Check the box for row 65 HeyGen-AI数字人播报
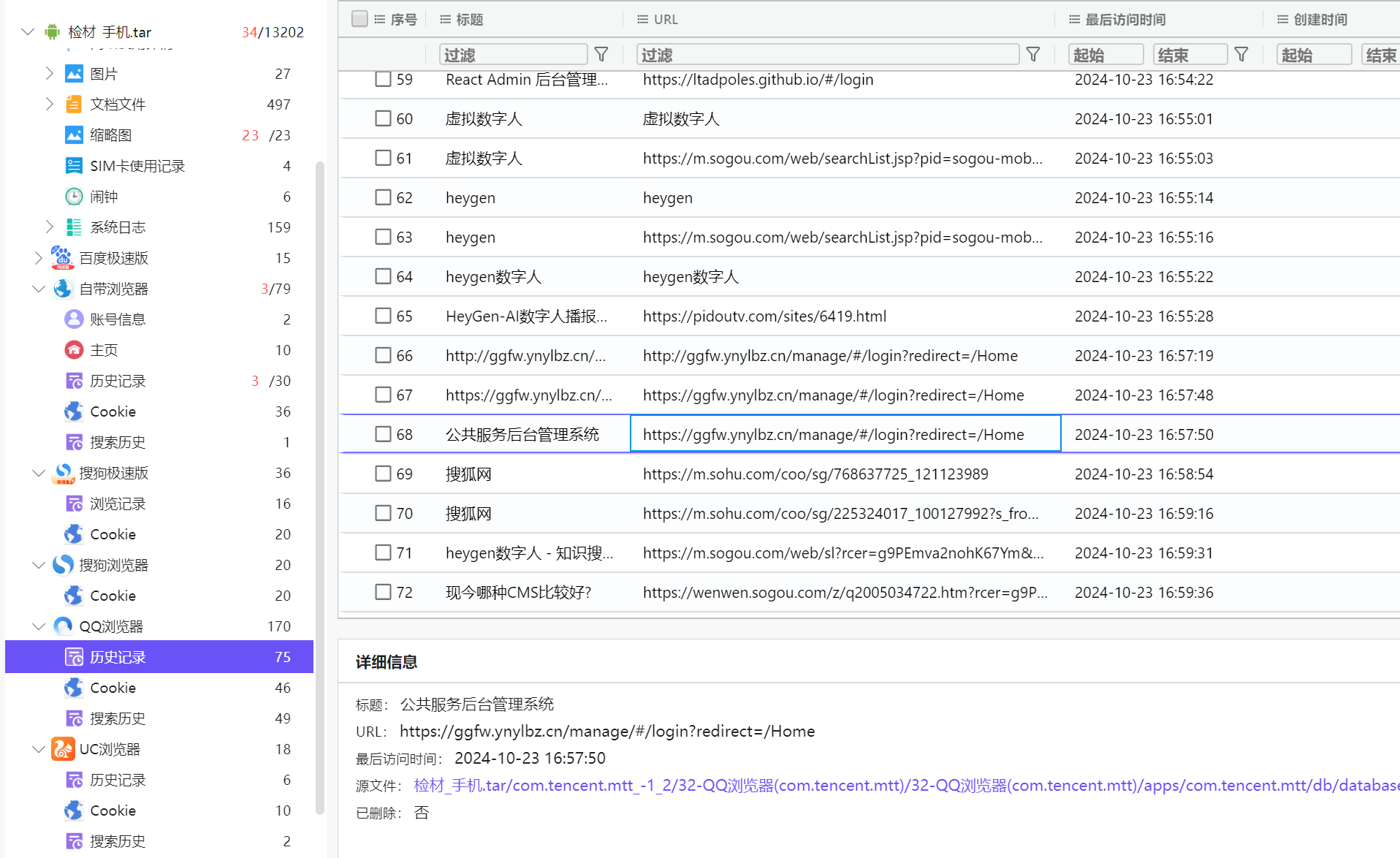 (383, 316)
